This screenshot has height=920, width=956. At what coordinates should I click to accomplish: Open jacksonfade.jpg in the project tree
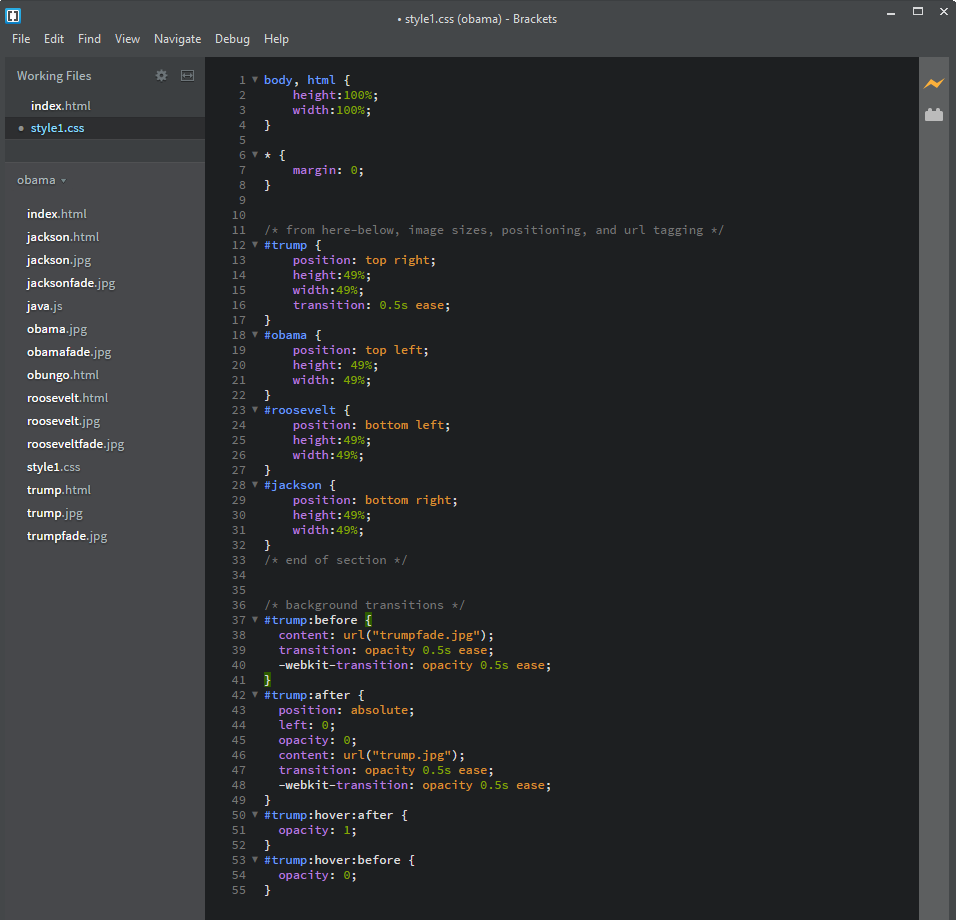click(x=71, y=283)
